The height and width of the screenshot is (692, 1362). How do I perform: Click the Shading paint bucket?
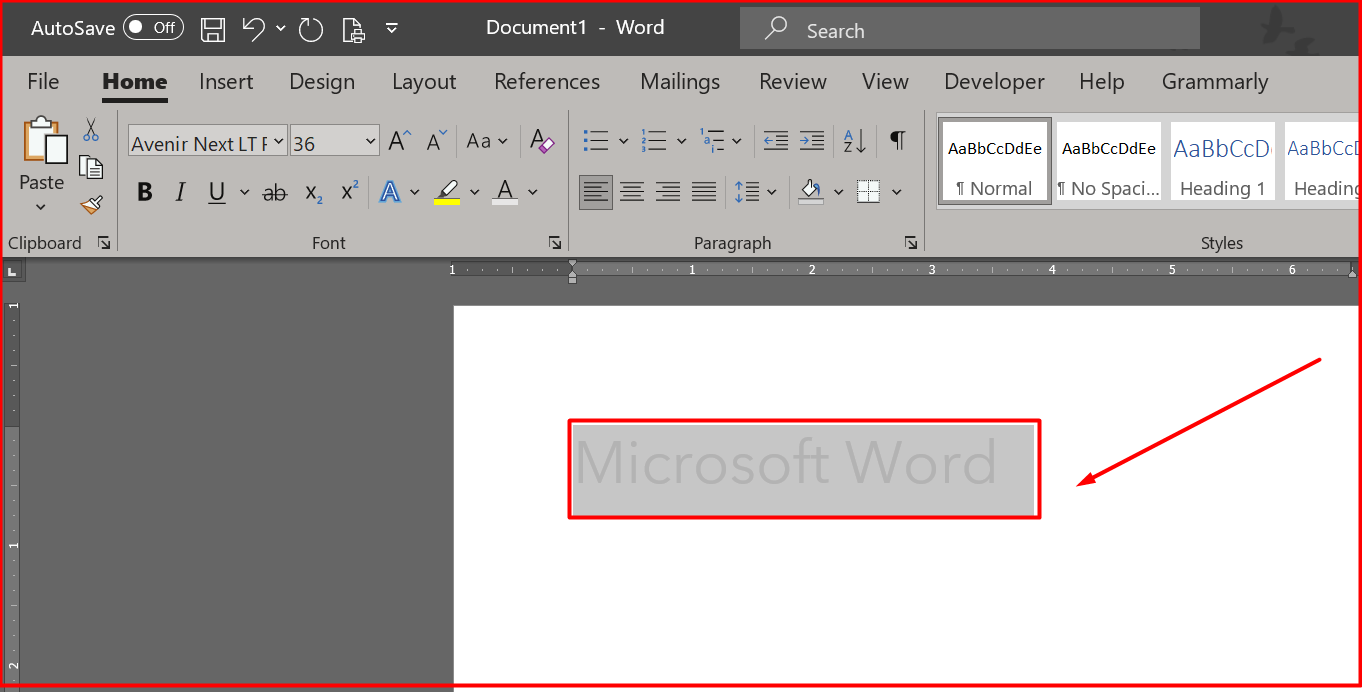click(811, 192)
